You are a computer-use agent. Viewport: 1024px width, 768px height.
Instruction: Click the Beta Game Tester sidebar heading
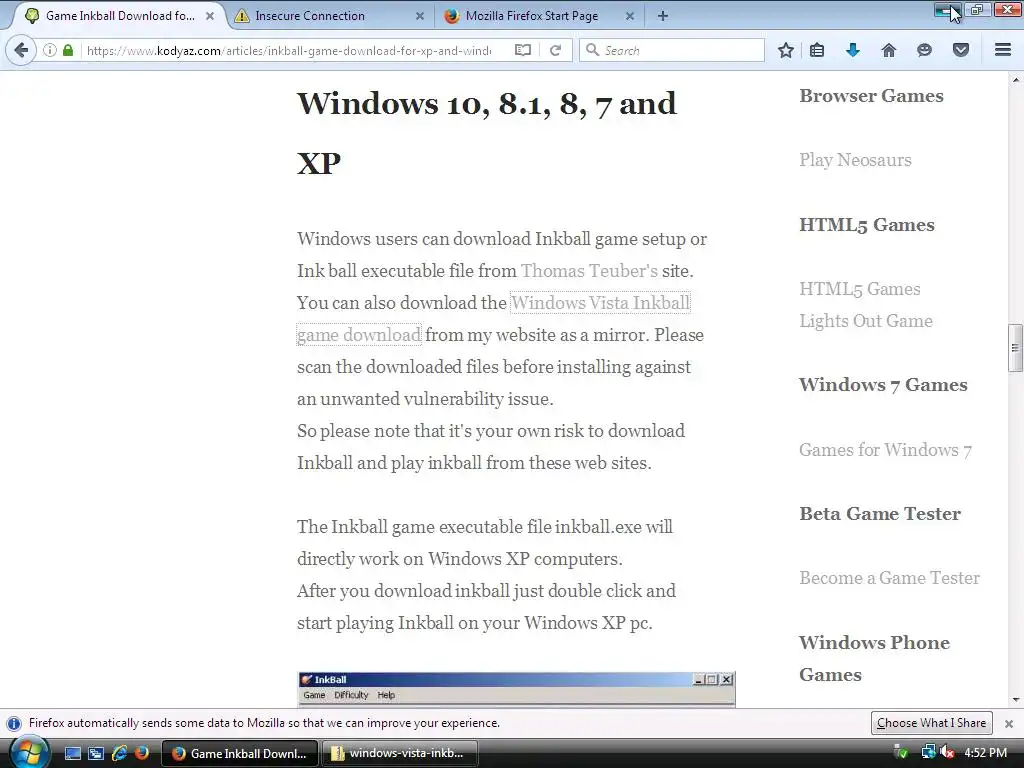(880, 514)
